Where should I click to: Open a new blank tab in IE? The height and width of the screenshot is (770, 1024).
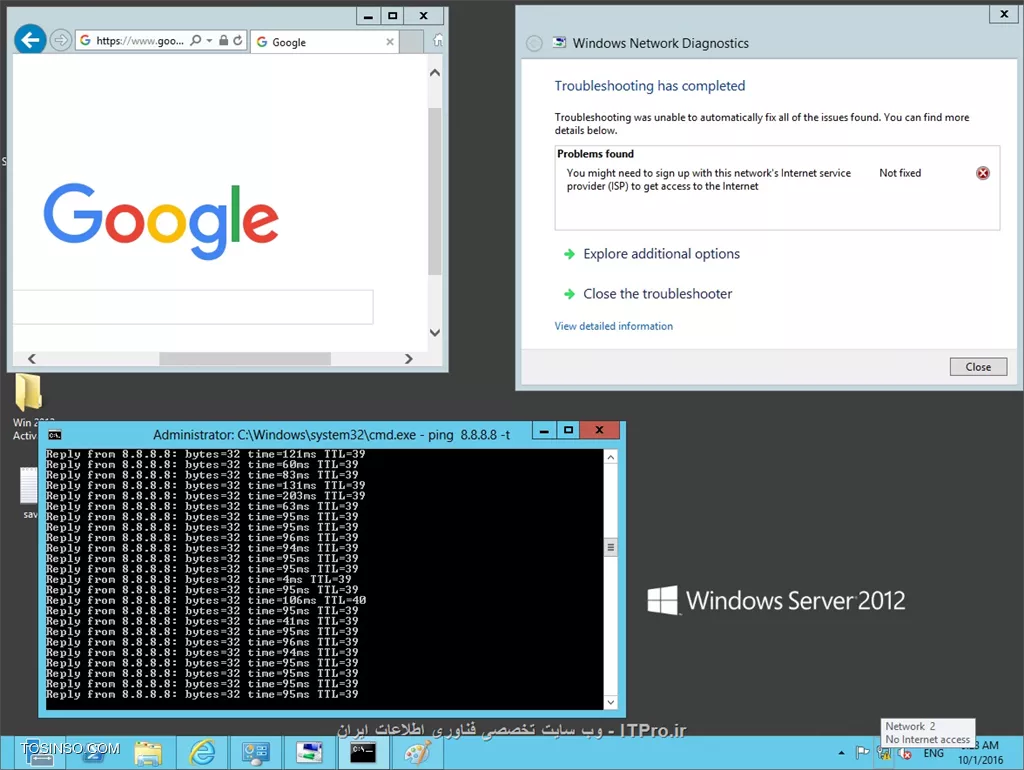411,42
